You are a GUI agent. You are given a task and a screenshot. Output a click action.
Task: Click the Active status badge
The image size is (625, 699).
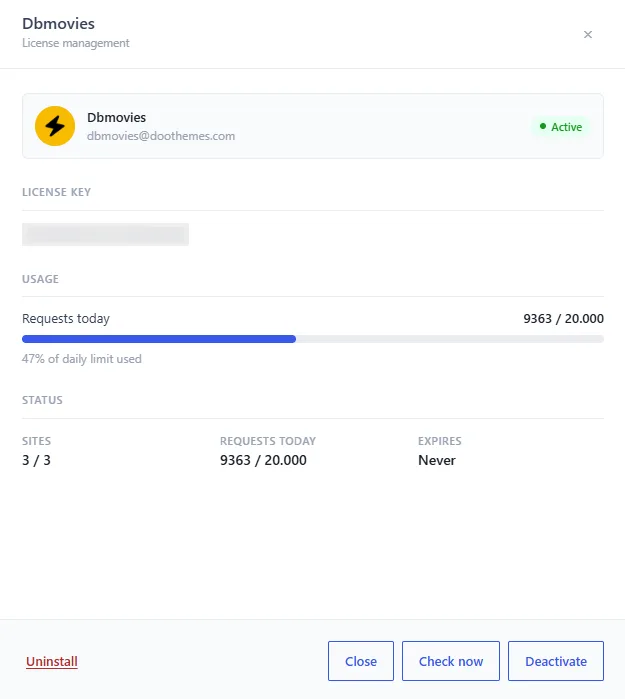tap(560, 127)
